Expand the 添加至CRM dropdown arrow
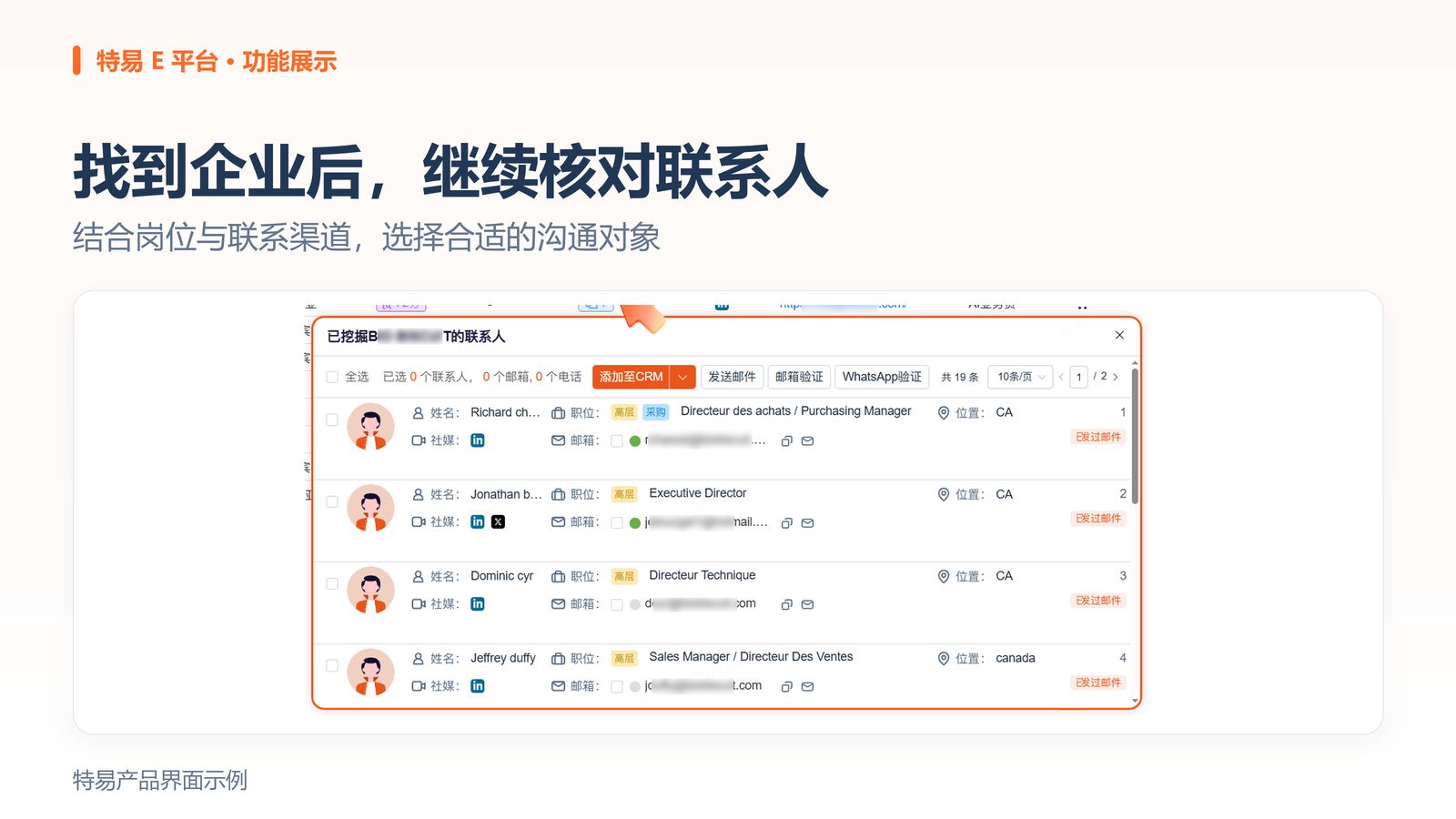The width and height of the screenshot is (1456, 819). [682, 377]
